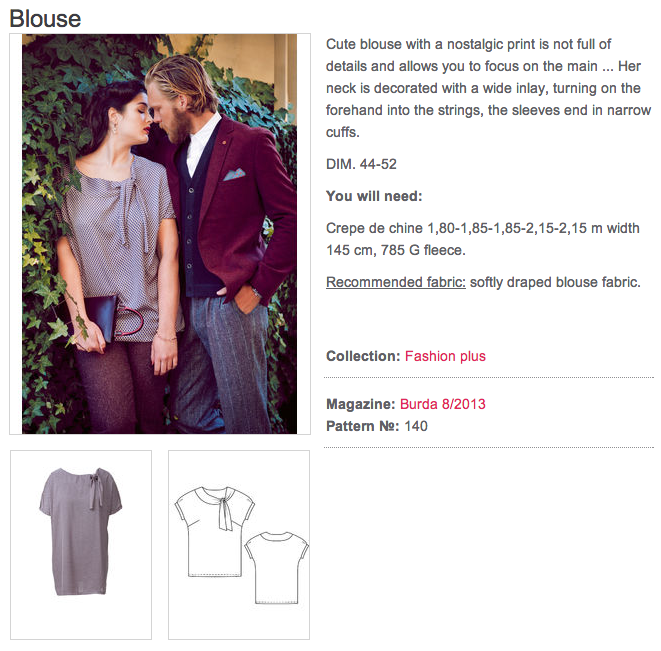Click the Magazine label

pyautogui.click(x=361, y=405)
